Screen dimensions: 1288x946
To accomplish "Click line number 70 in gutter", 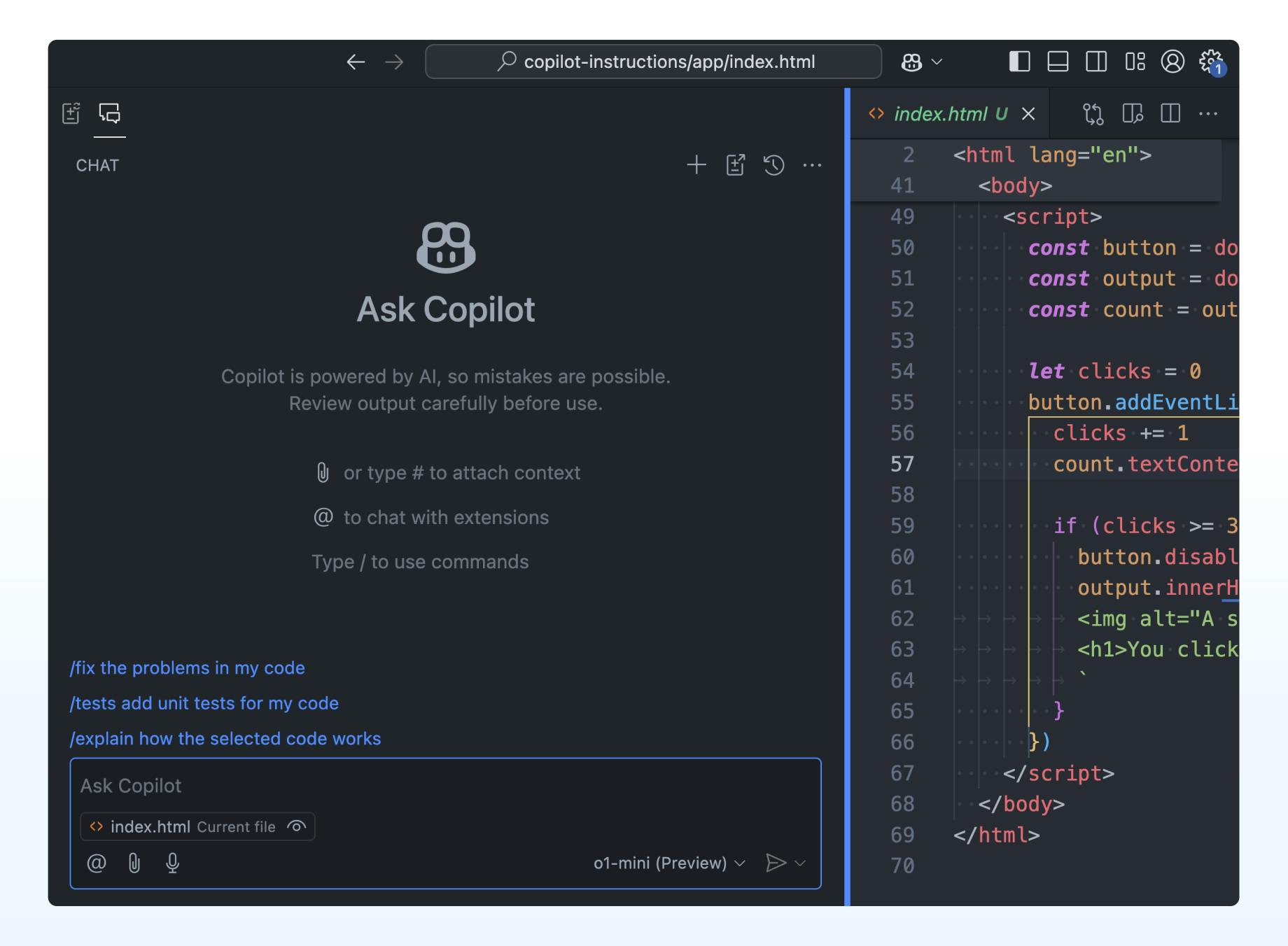I will pos(902,866).
